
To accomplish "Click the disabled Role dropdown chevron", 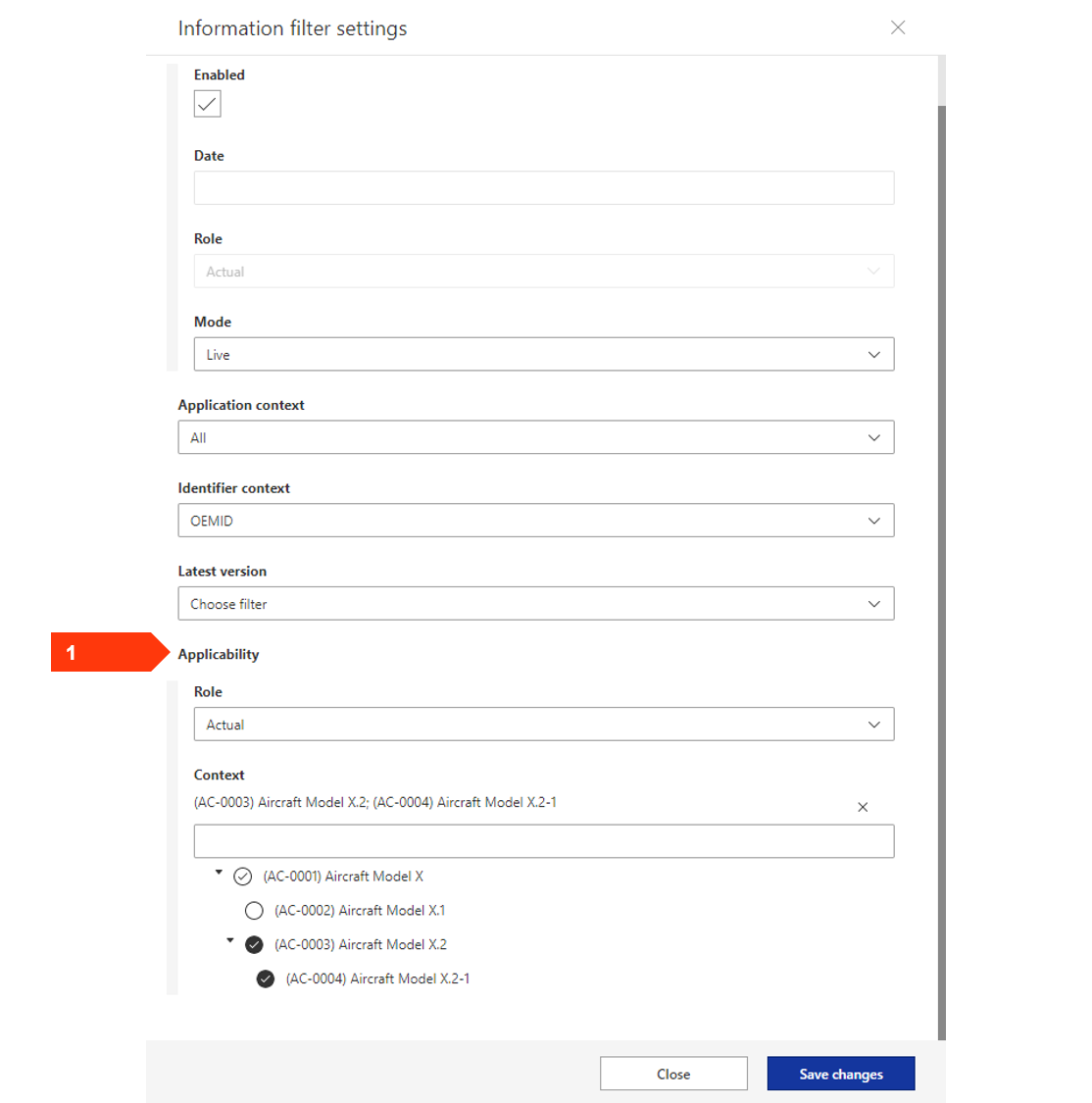I will click(873, 272).
